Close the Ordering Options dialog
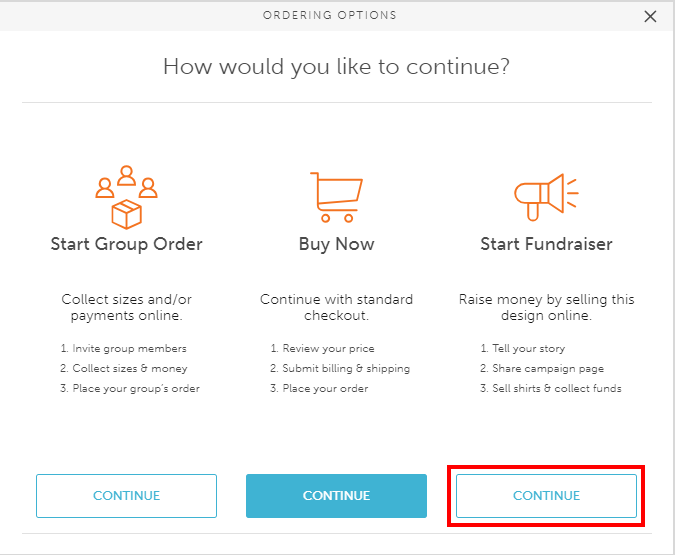Viewport: 675px width, 555px height. [x=651, y=16]
